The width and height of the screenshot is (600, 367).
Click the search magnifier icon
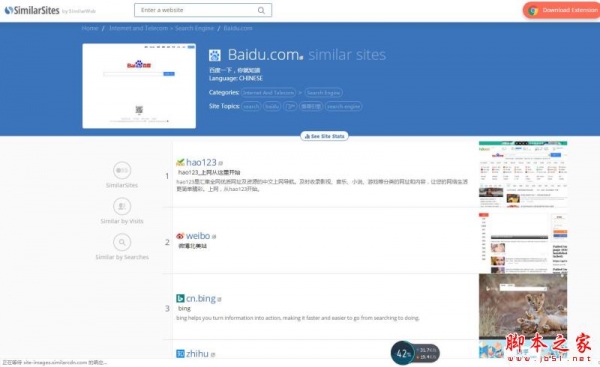pyautogui.click(x=261, y=10)
